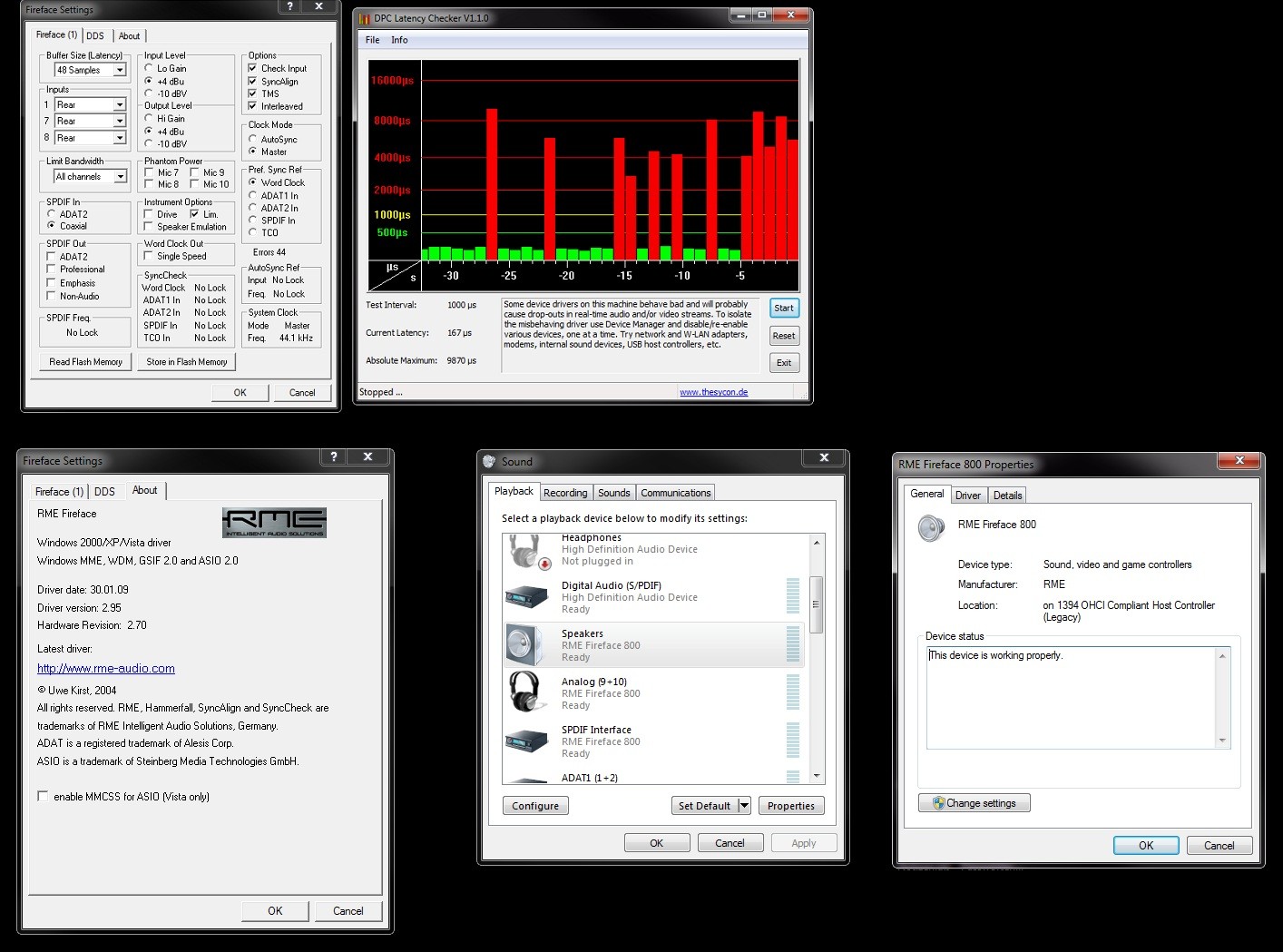Enable Phantom Power for Mic 10
This screenshot has width=1283, height=952.
pos(195,184)
